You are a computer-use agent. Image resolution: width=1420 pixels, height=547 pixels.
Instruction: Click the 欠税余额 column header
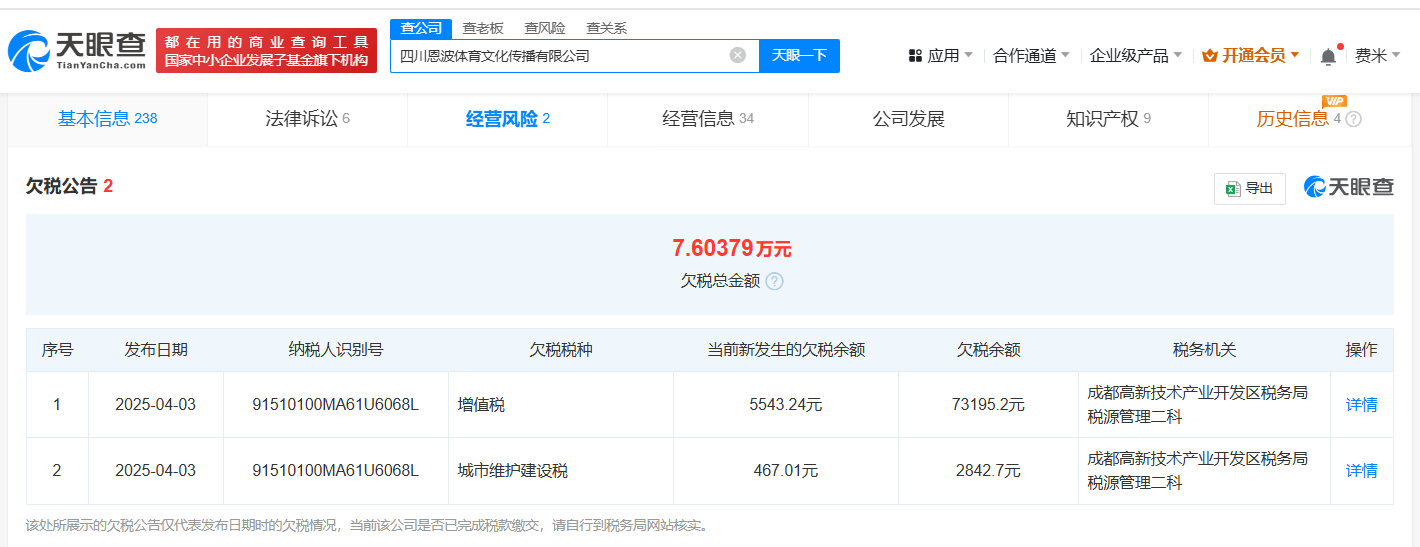988,350
